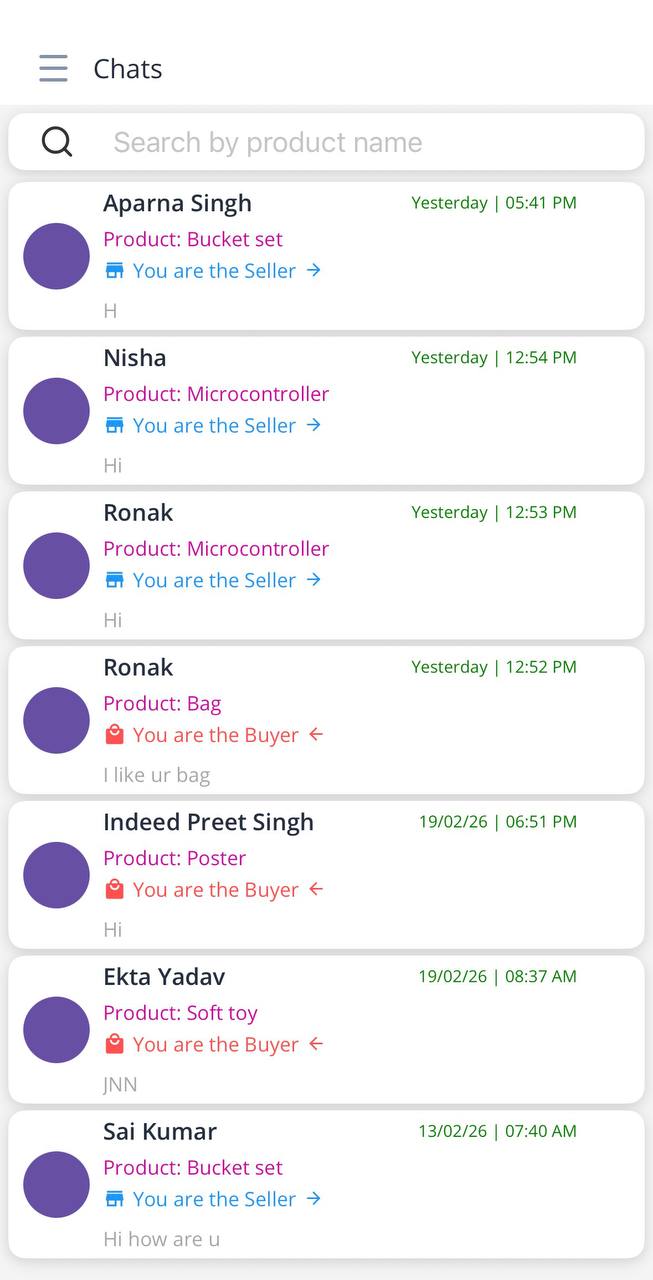Open the 'I like ur bag' message preview
653x1280 pixels.
[x=156, y=775]
